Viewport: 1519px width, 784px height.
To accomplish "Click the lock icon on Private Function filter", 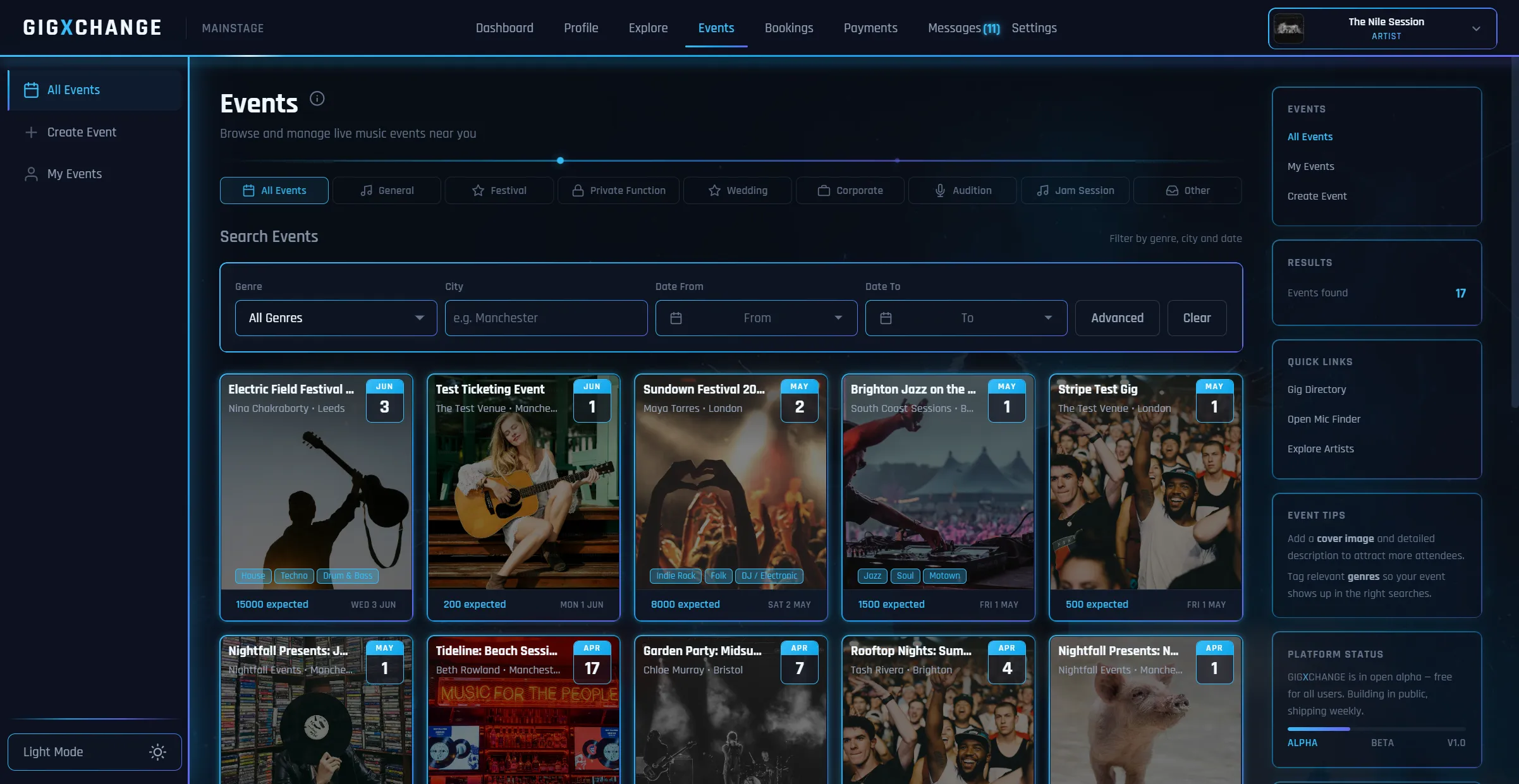I will (578, 190).
